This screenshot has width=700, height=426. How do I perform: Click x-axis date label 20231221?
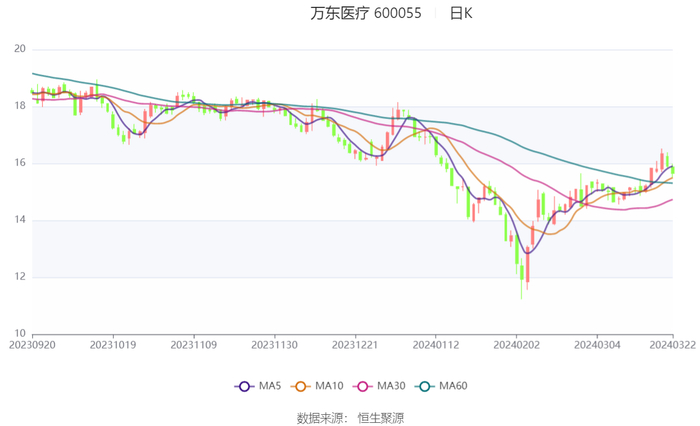355,345
